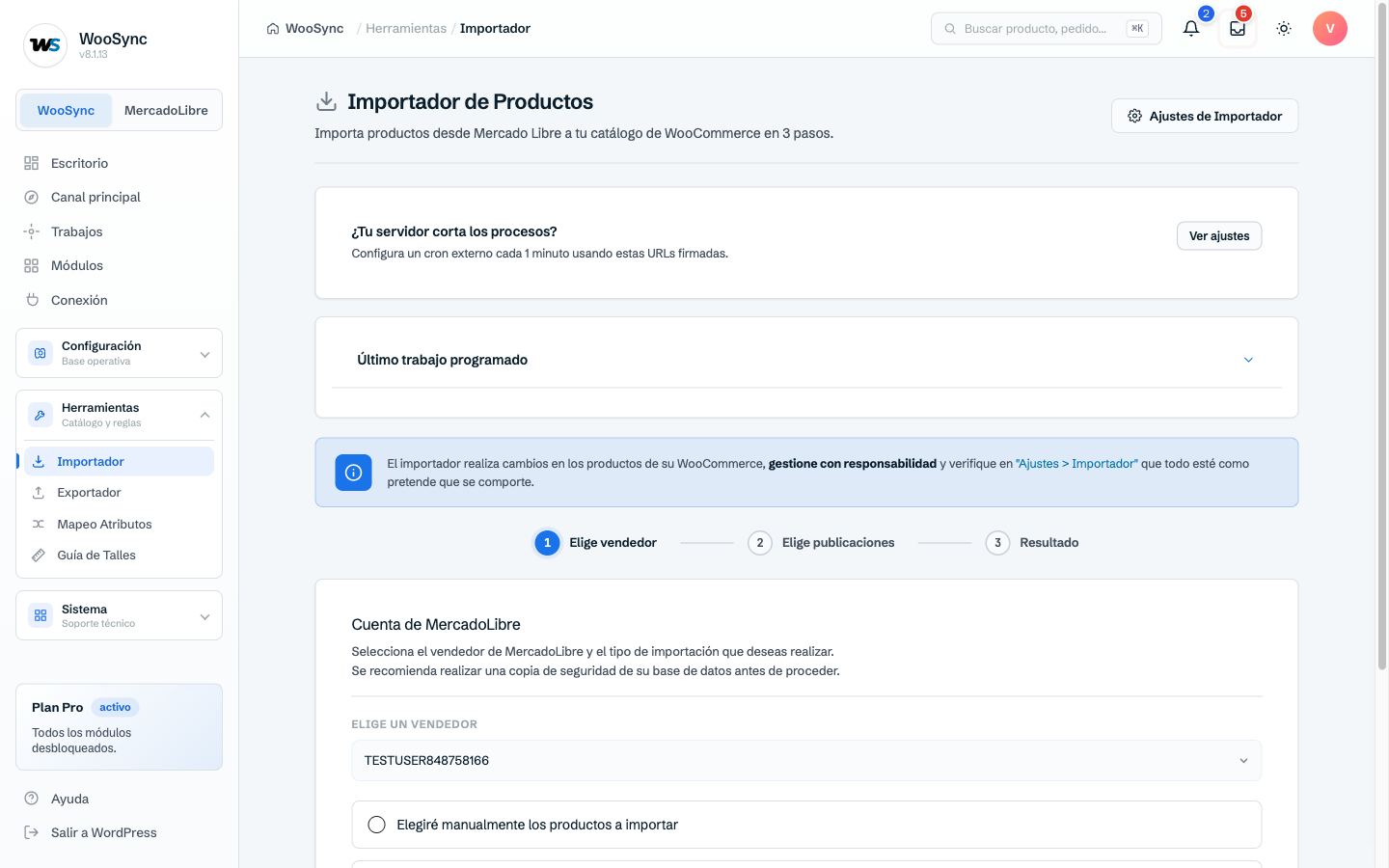
Task: Click the Ajustes de Importador button
Action: (x=1205, y=116)
